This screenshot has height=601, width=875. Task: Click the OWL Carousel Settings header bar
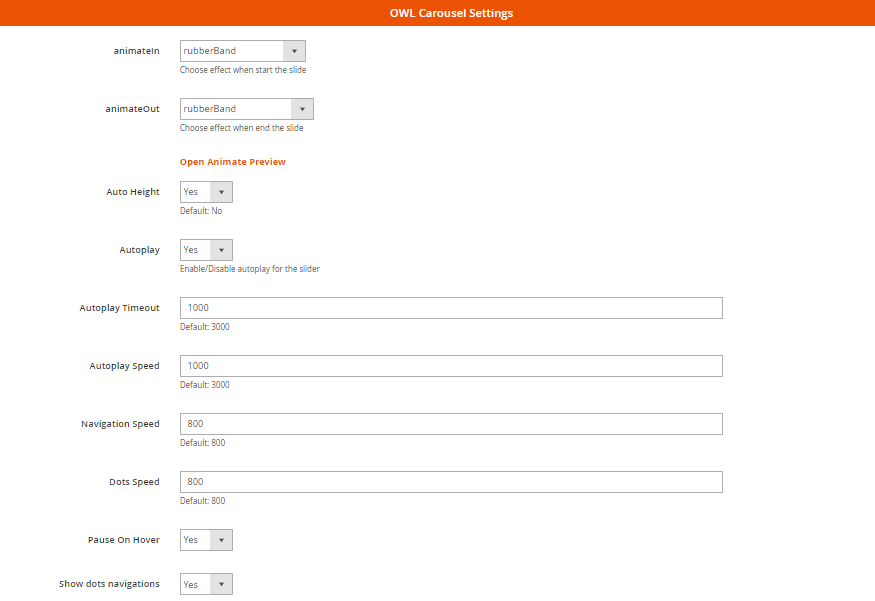click(437, 13)
